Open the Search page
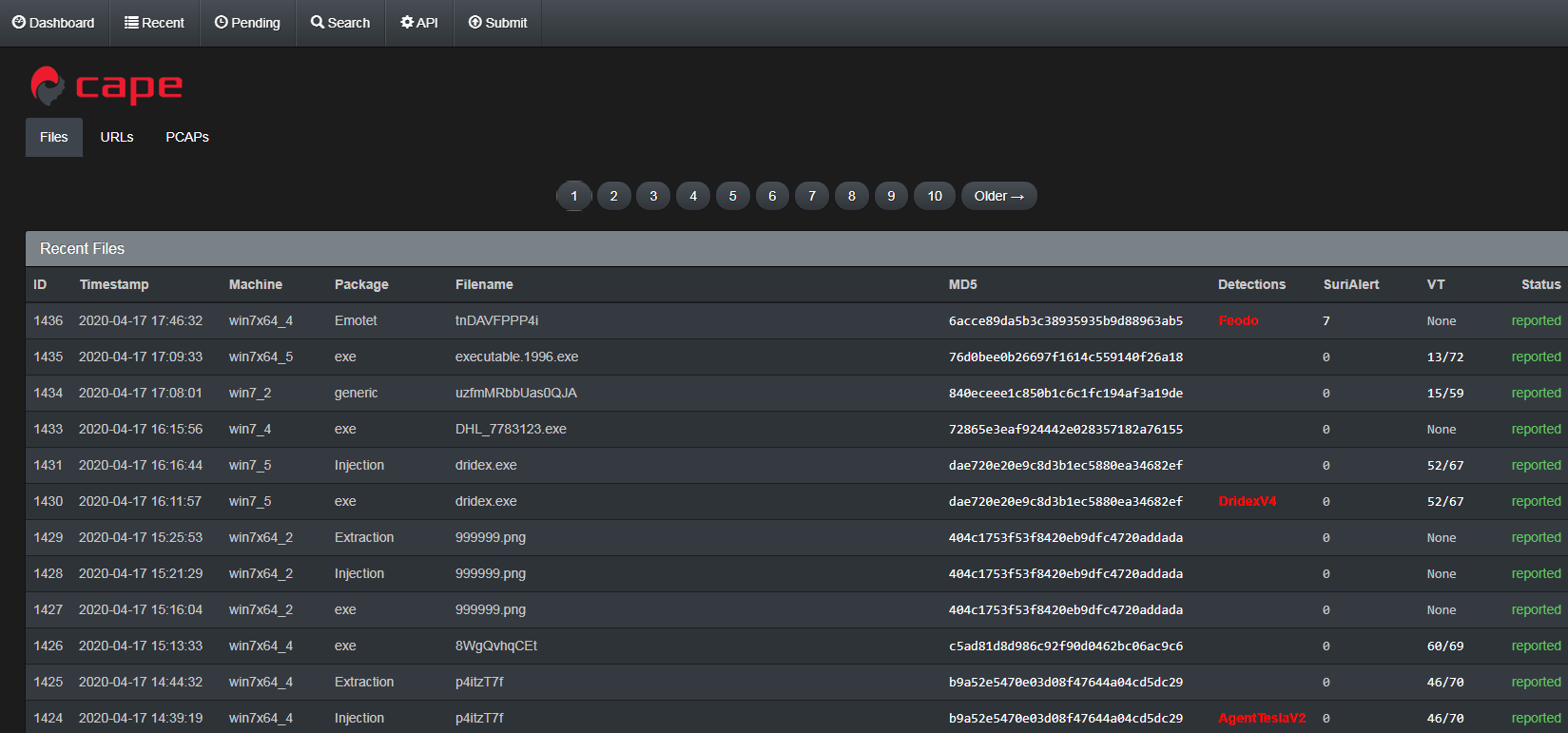1568x733 pixels. click(x=340, y=23)
